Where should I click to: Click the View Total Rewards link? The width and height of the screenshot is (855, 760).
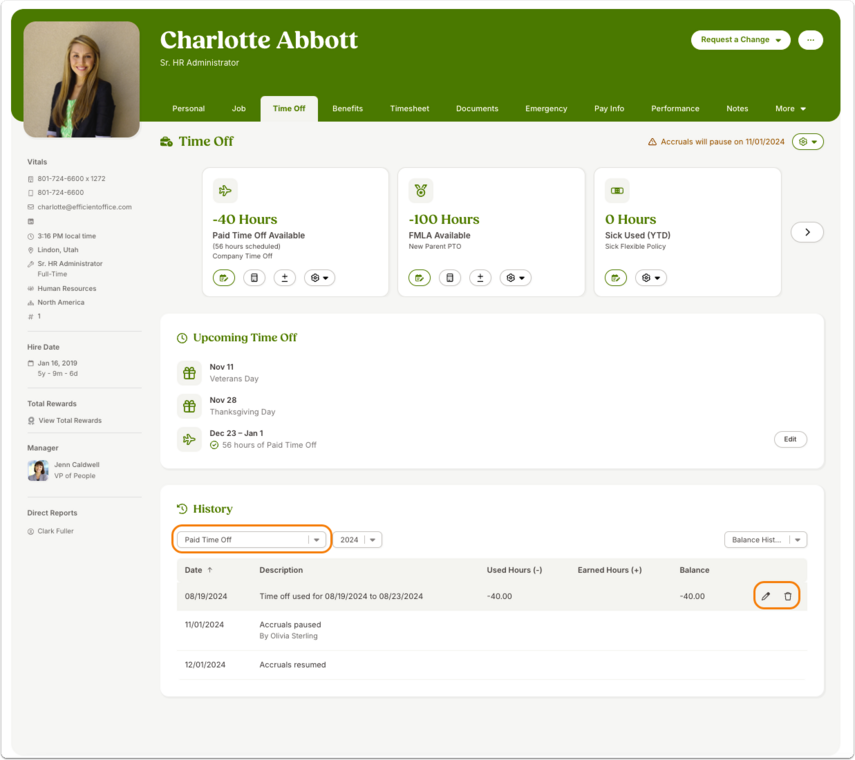(x=70, y=420)
